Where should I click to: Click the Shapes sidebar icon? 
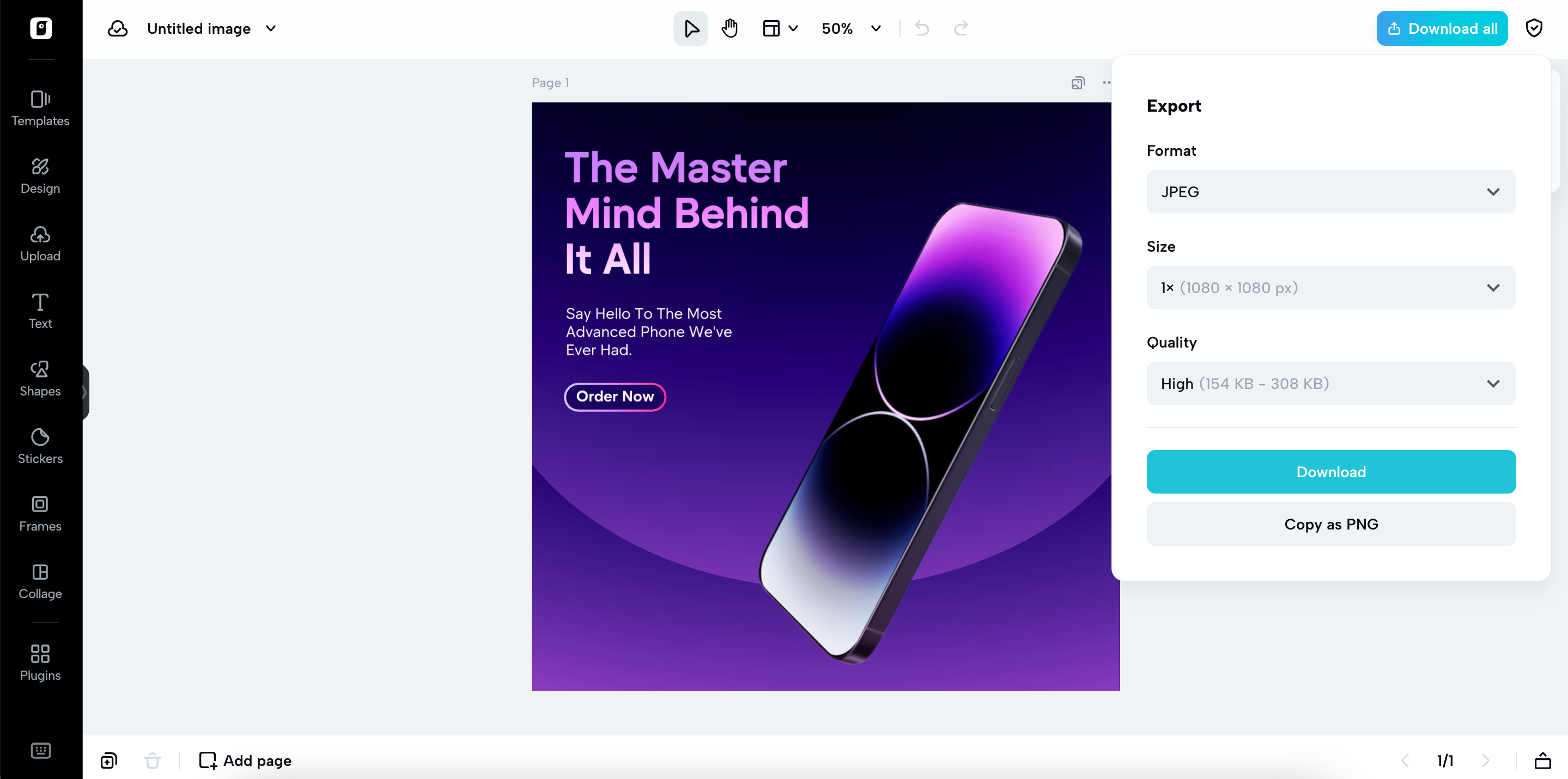pyautogui.click(x=40, y=379)
